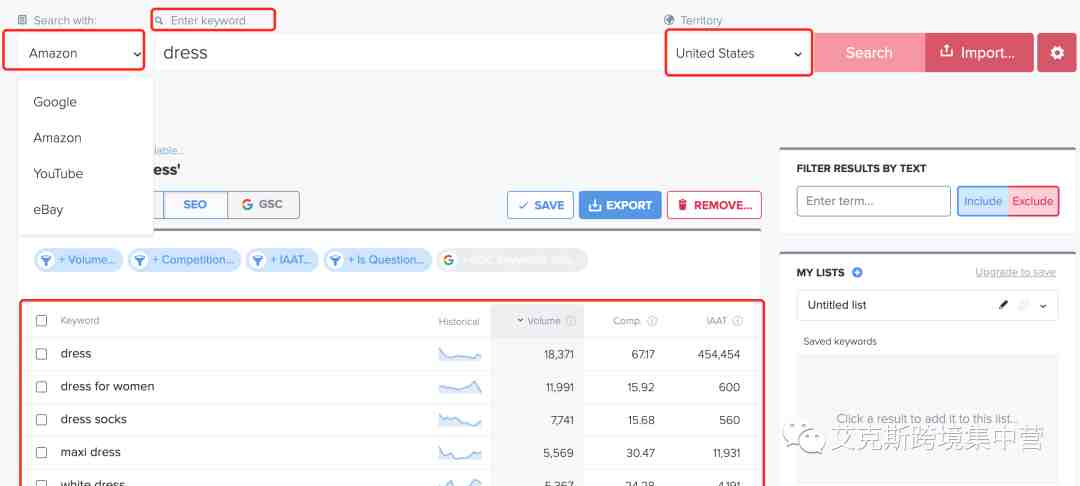Click the trash icon on REMOVE button
The width and height of the screenshot is (1080, 486).
pyautogui.click(x=683, y=205)
